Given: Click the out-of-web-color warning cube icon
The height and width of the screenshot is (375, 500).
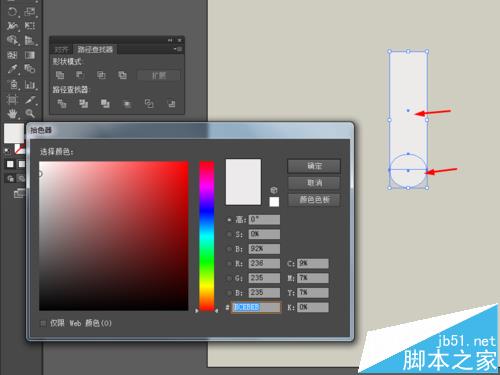Looking at the screenshot, I should [274, 190].
